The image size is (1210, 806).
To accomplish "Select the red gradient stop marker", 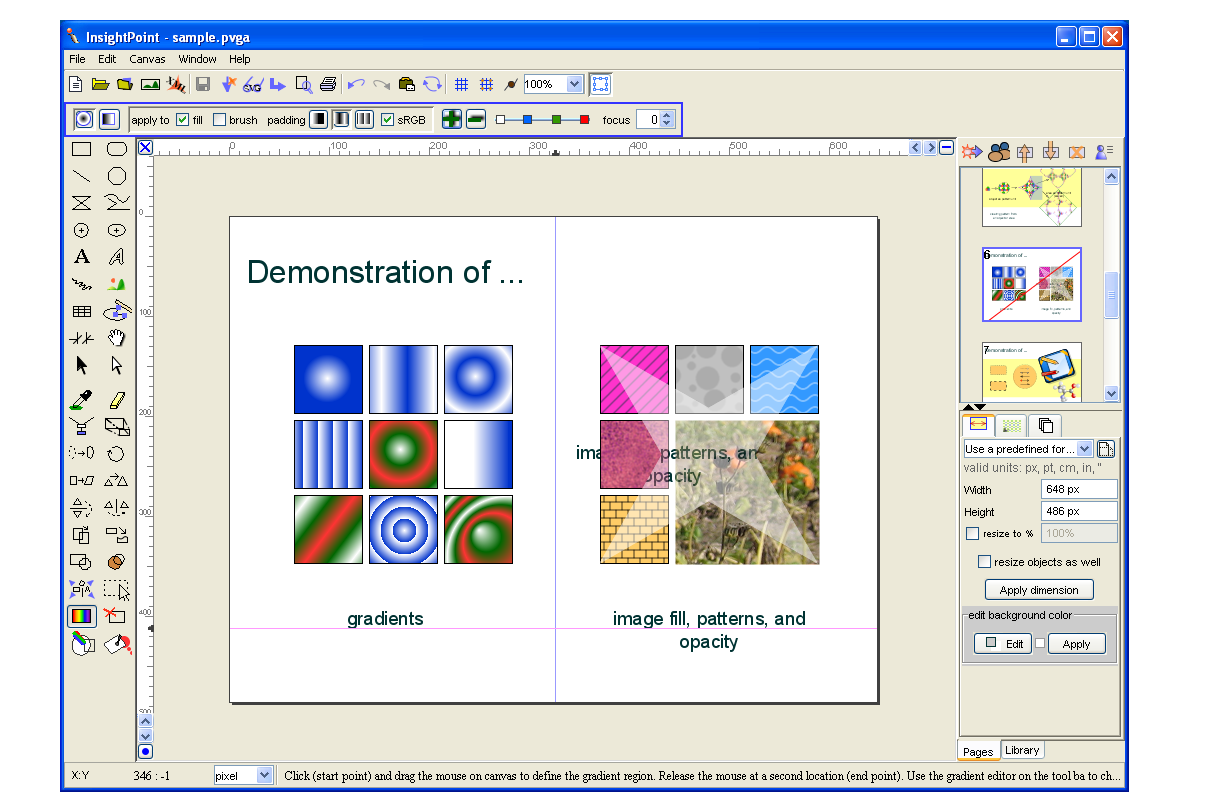I will [585, 120].
